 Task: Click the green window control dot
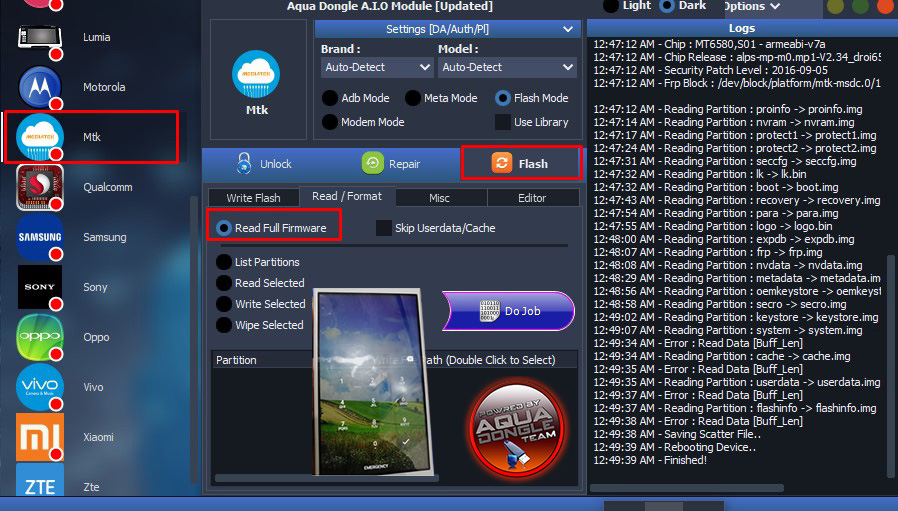[860, 6]
